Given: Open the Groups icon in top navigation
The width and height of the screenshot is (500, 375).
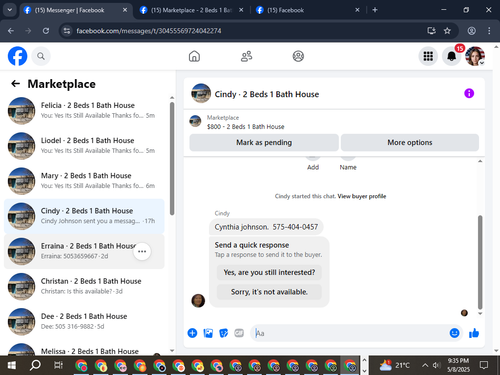Looking at the screenshot, I should (x=298, y=56).
